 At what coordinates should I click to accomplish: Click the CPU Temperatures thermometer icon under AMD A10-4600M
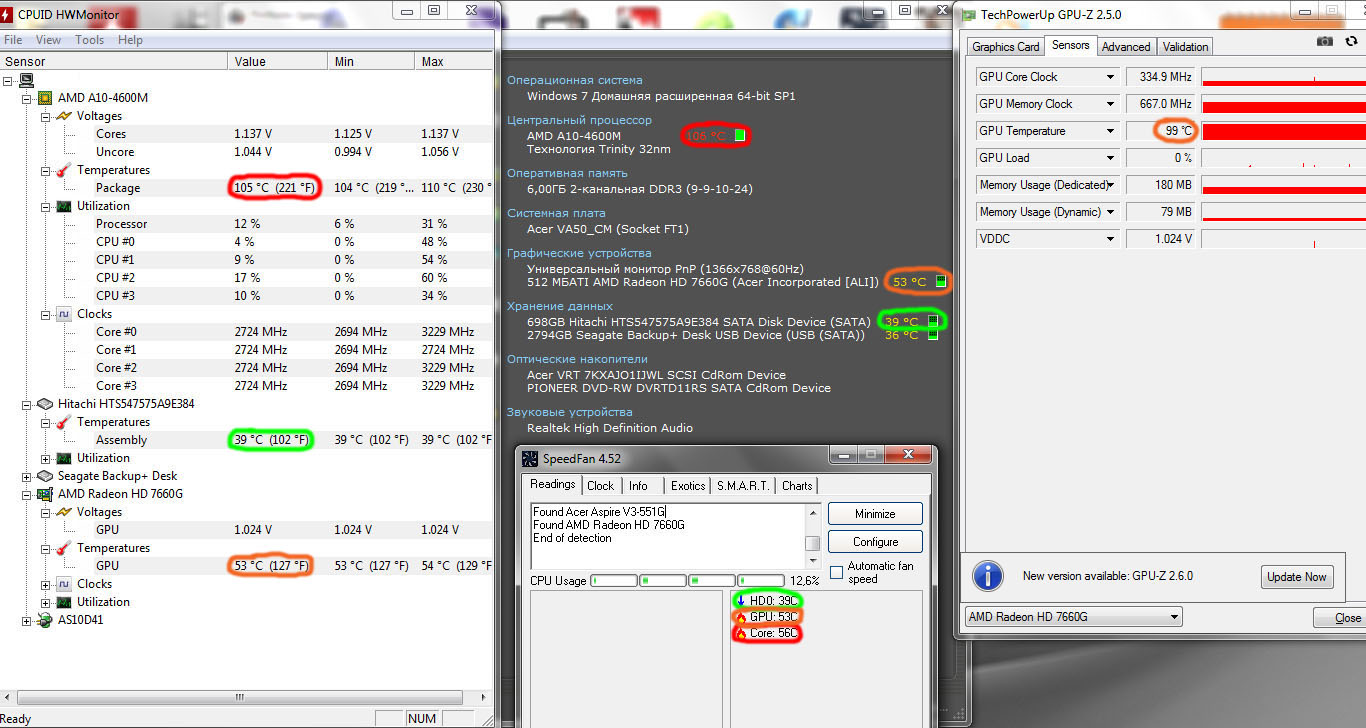64,170
